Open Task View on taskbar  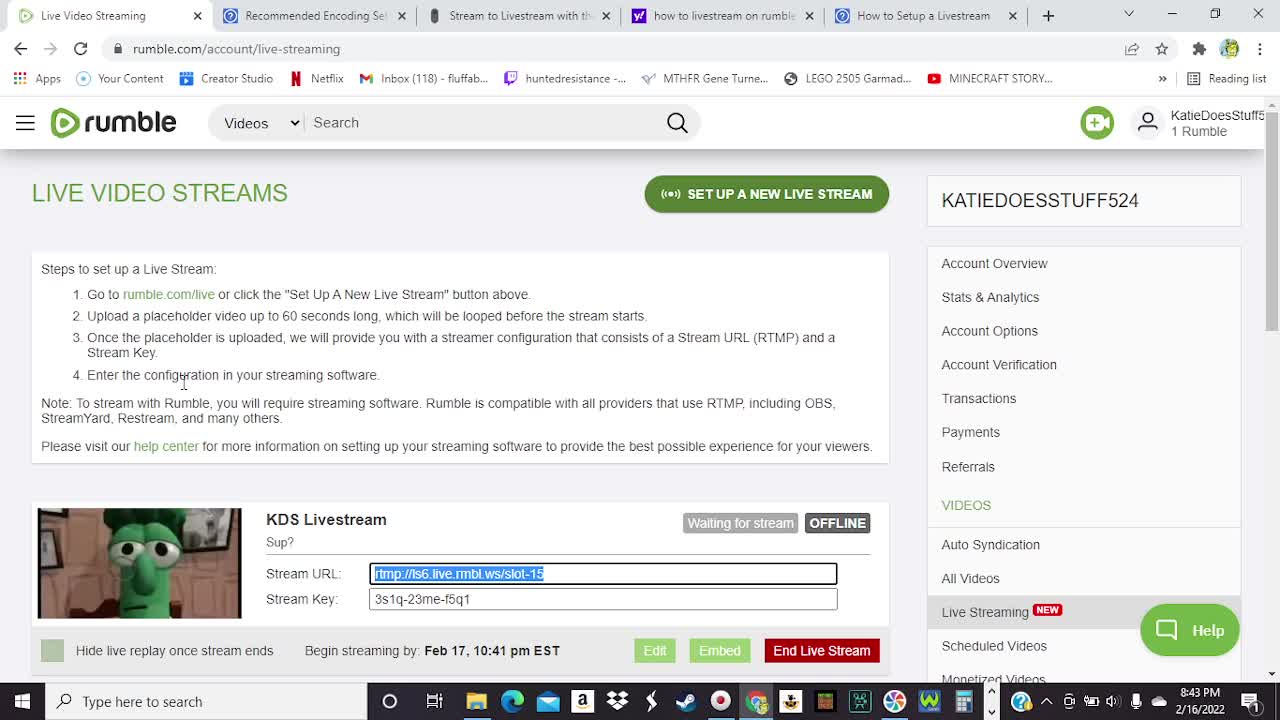point(435,702)
